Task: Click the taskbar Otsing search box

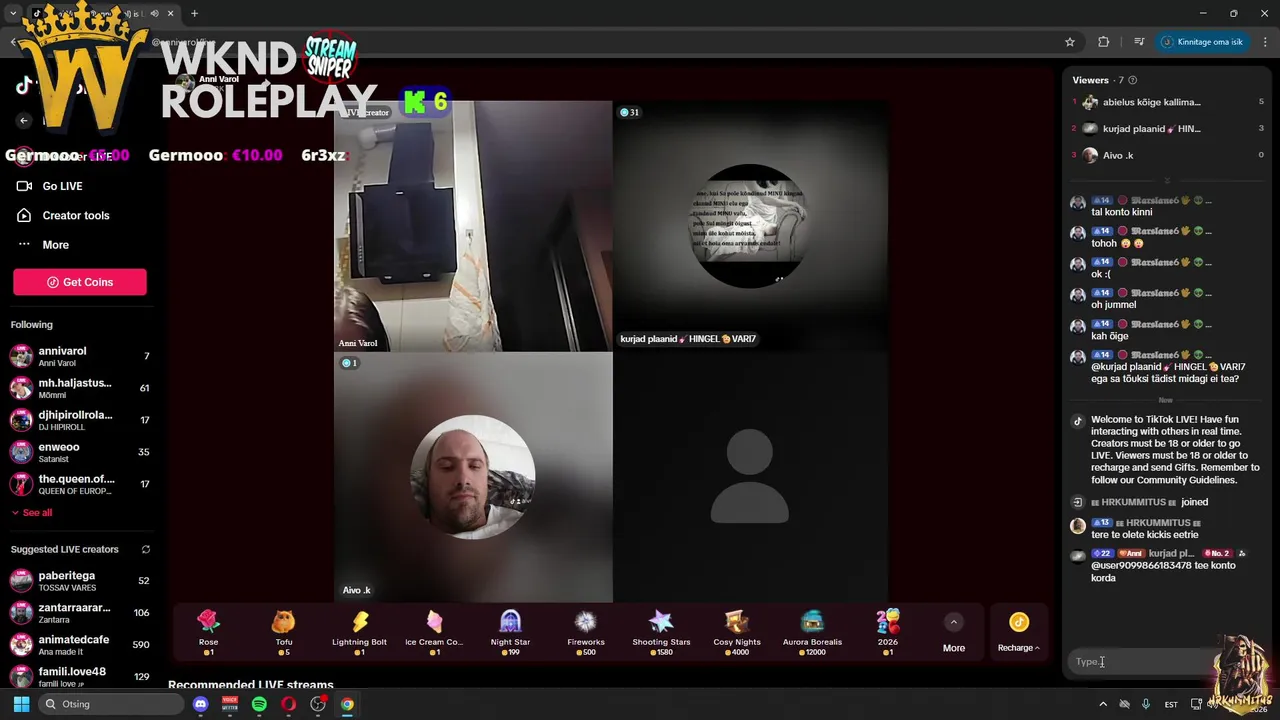Action: (x=110, y=704)
